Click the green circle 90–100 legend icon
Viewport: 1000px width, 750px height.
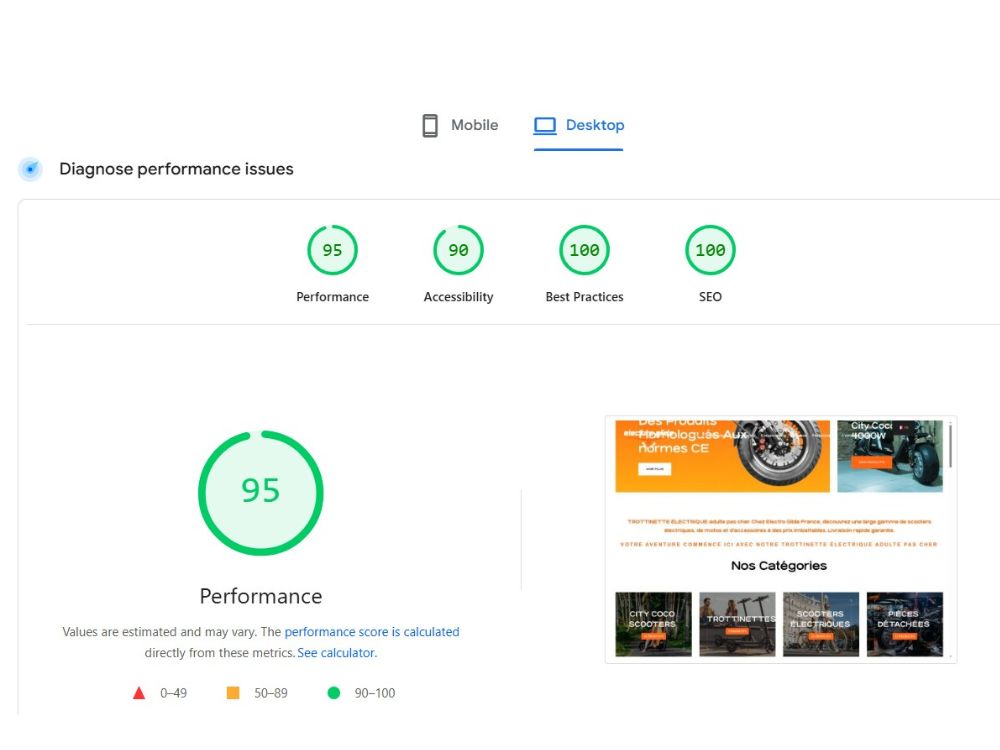(334, 693)
